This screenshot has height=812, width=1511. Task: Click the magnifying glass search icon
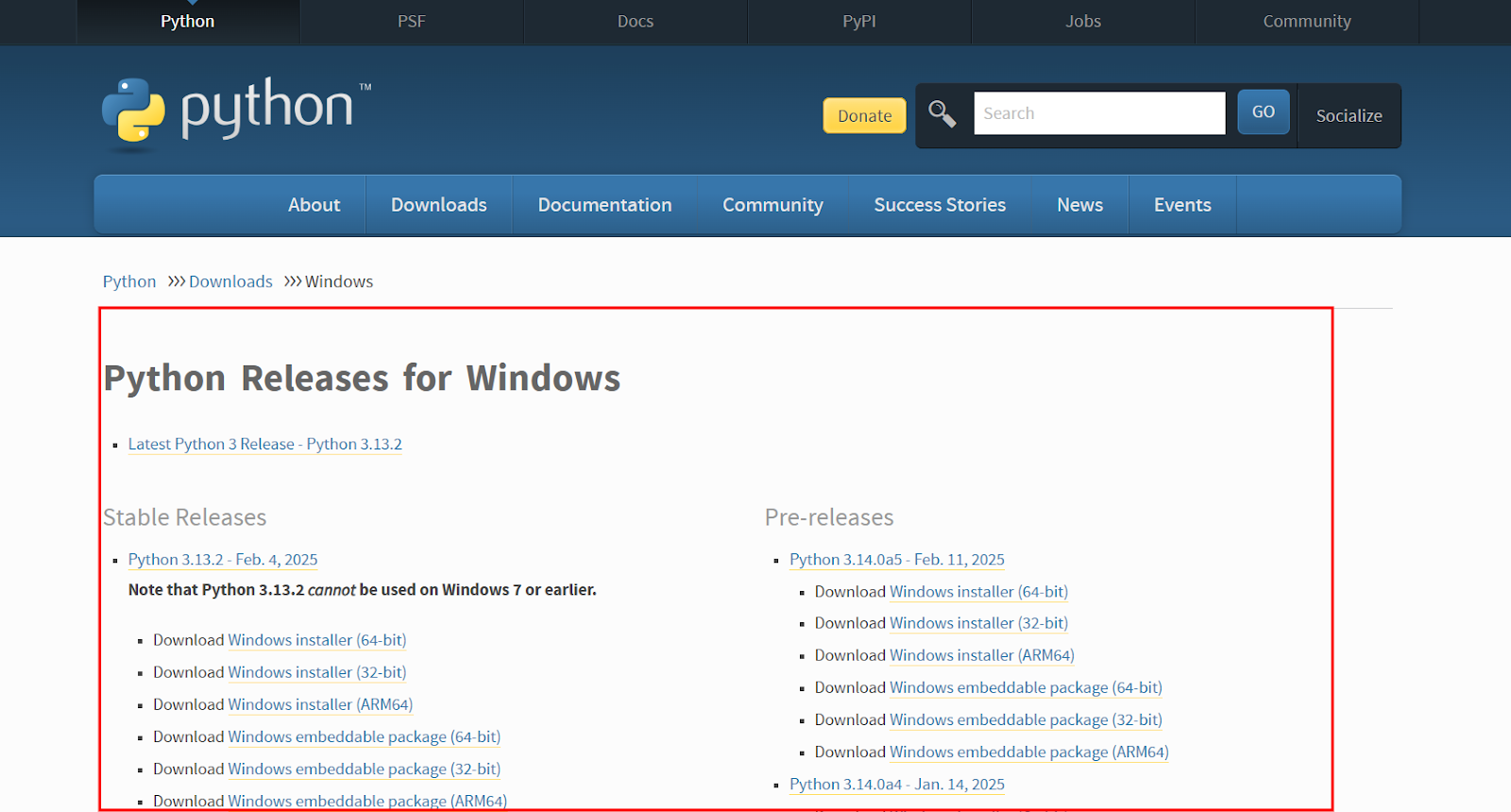click(x=942, y=114)
